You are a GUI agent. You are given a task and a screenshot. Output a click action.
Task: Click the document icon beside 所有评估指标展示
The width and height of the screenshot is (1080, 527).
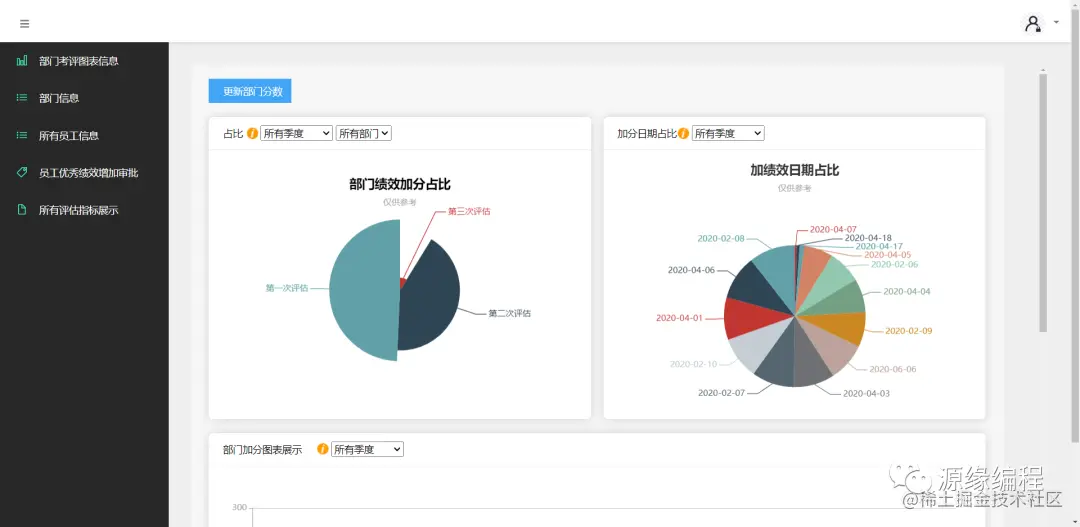point(22,209)
